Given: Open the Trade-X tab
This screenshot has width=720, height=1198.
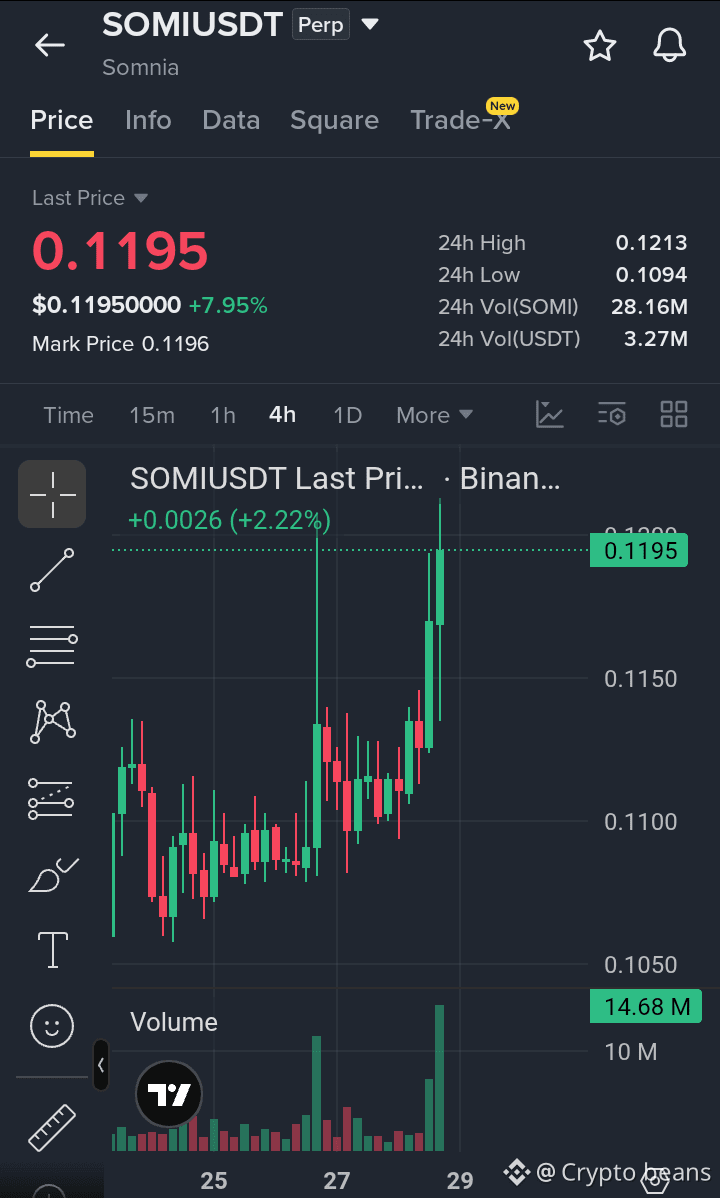Looking at the screenshot, I should tap(460, 120).
